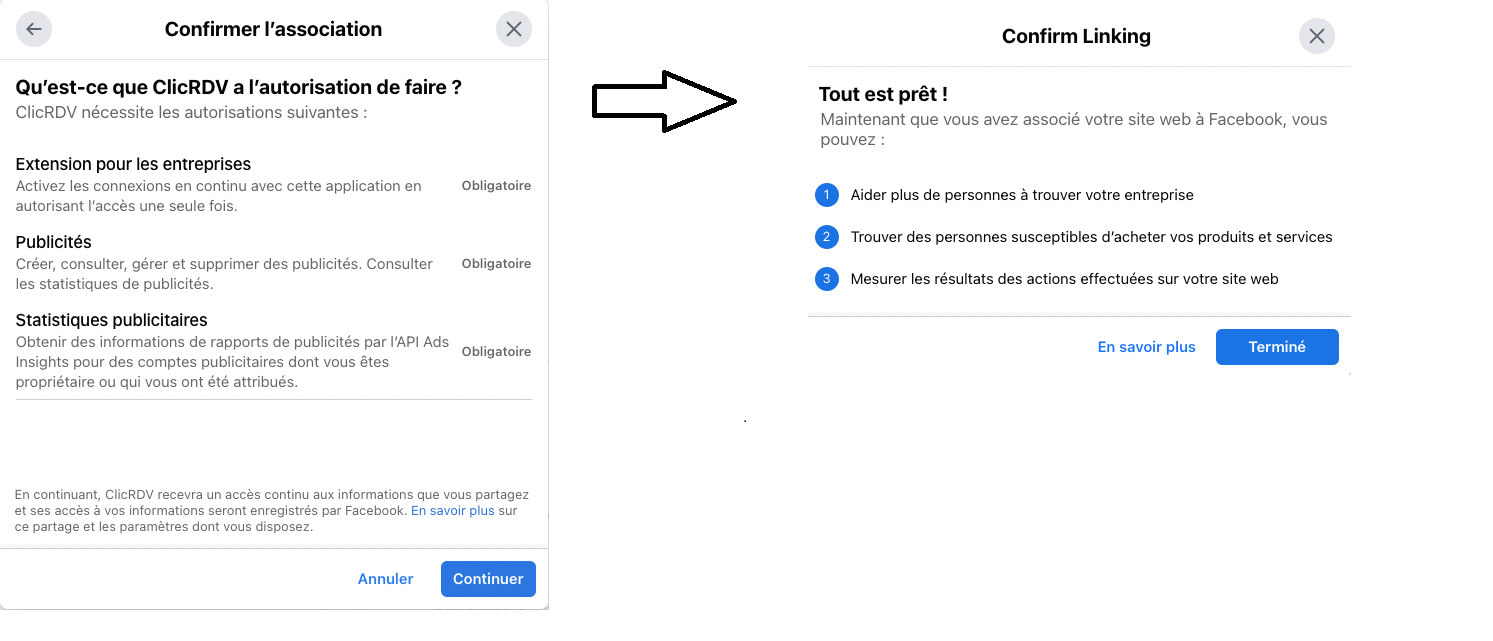Close the Confirmer l'association dialog
Image resolution: width=1493 pixels, height=641 pixels.
(514, 29)
